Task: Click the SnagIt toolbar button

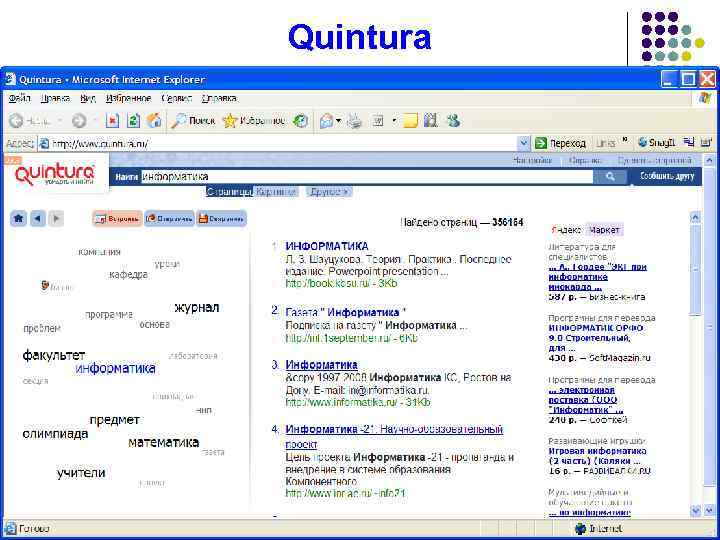Action: click(656, 143)
